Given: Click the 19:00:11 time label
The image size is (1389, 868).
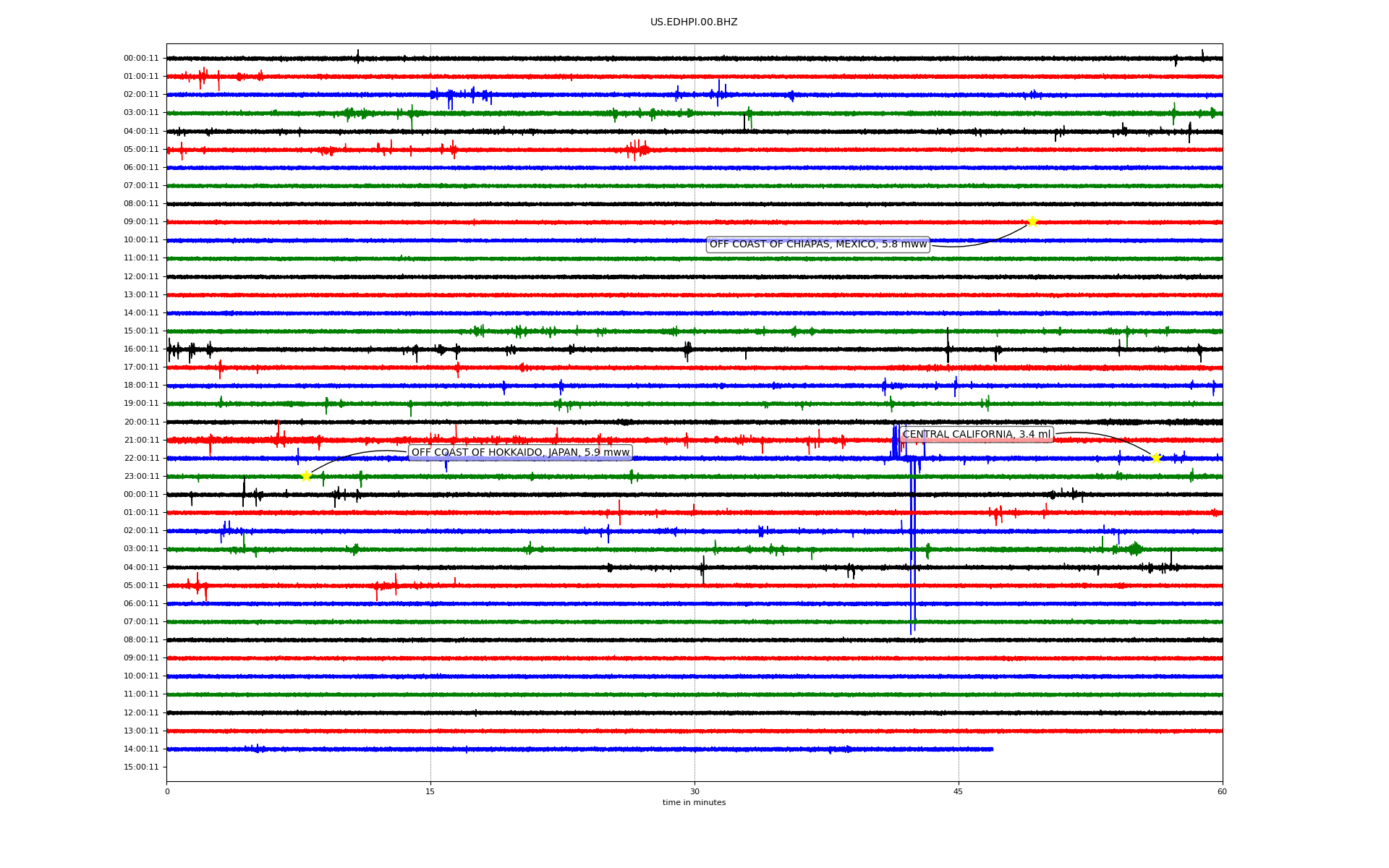Looking at the screenshot, I should coord(141,404).
